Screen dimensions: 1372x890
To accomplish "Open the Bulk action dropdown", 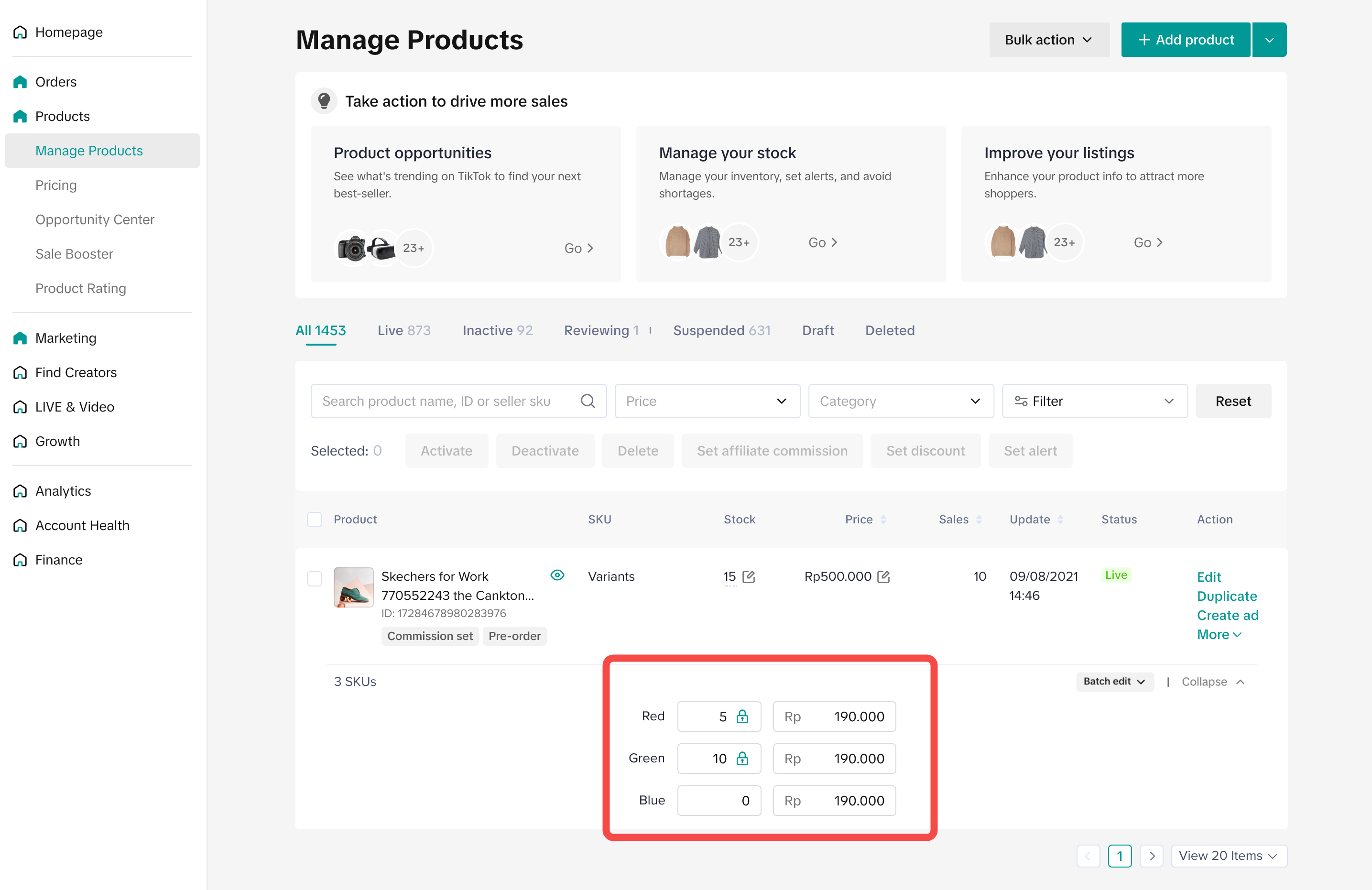I will tap(1049, 40).
